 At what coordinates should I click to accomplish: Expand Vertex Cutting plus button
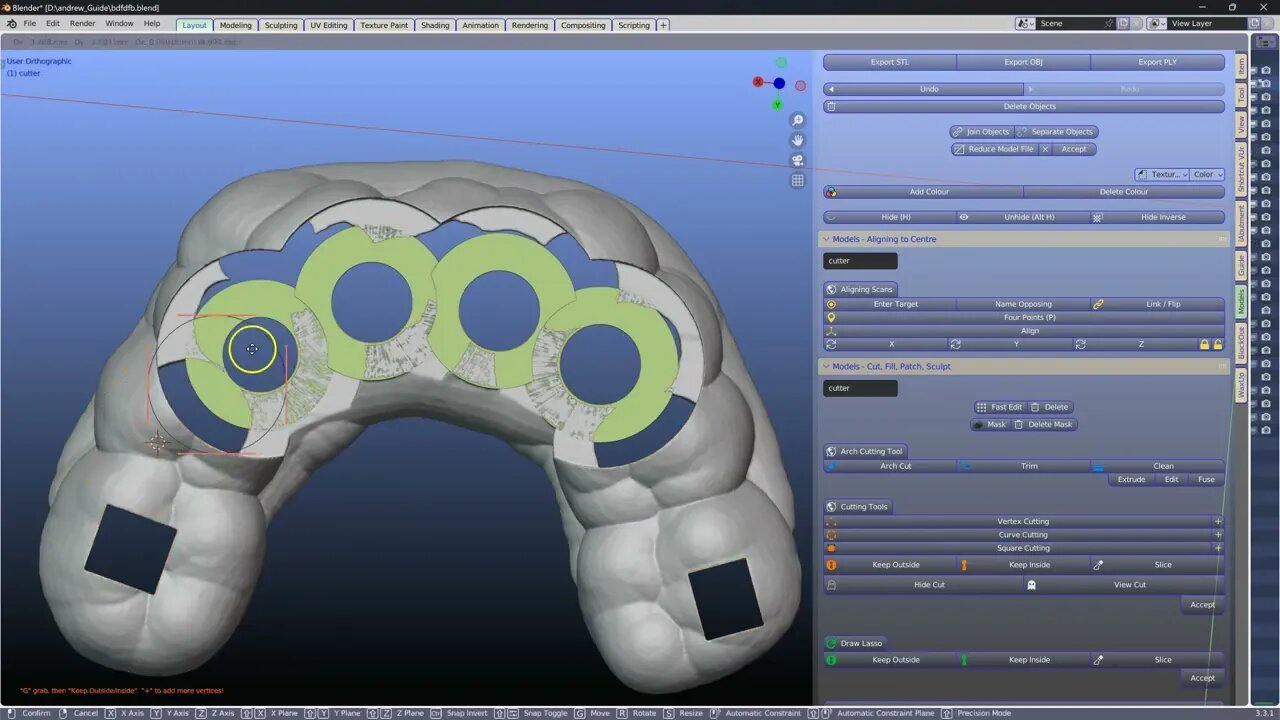click(1218, 521)
